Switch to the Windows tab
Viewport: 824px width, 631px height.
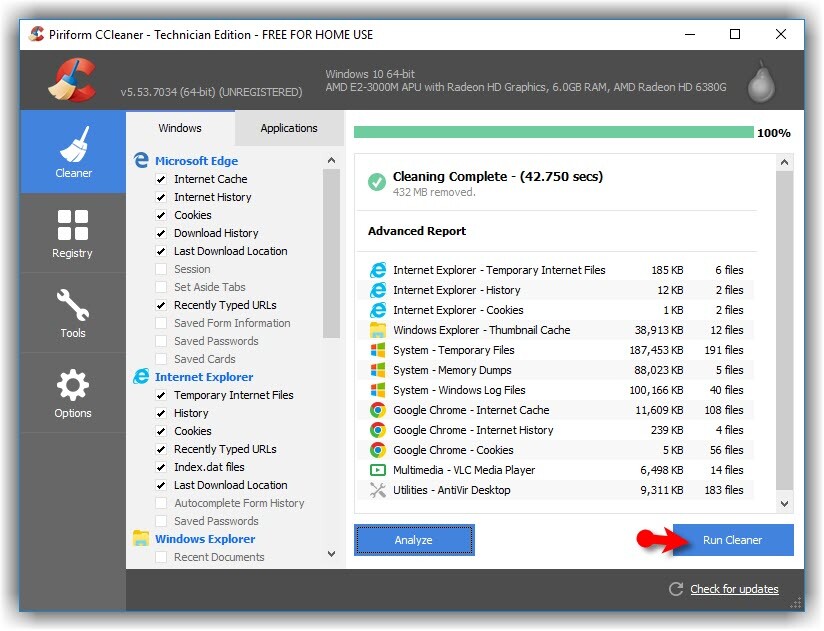point(180,128)
